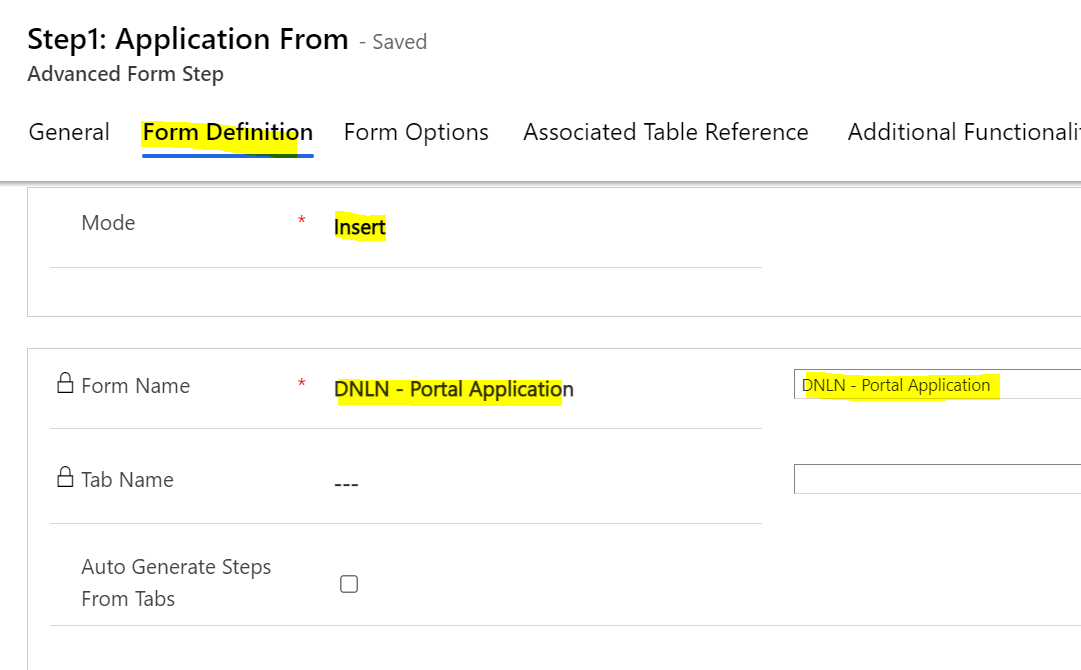1081x670 pixels.
Task: Select the Form Definition tab
Action: (x=227, y=132)
